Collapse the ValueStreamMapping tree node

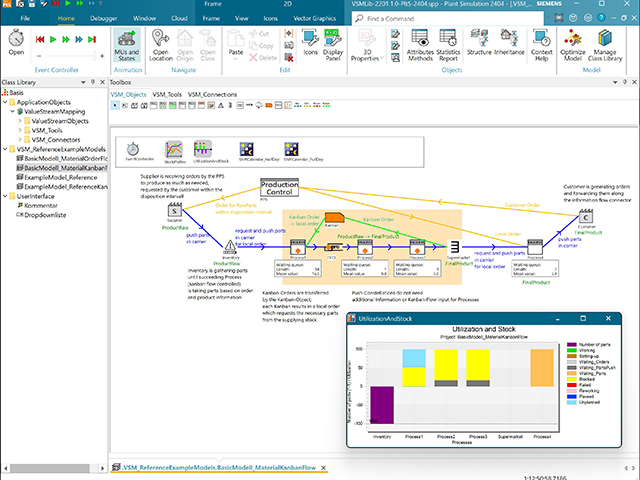pyautogui.click(x=13, y=112)
